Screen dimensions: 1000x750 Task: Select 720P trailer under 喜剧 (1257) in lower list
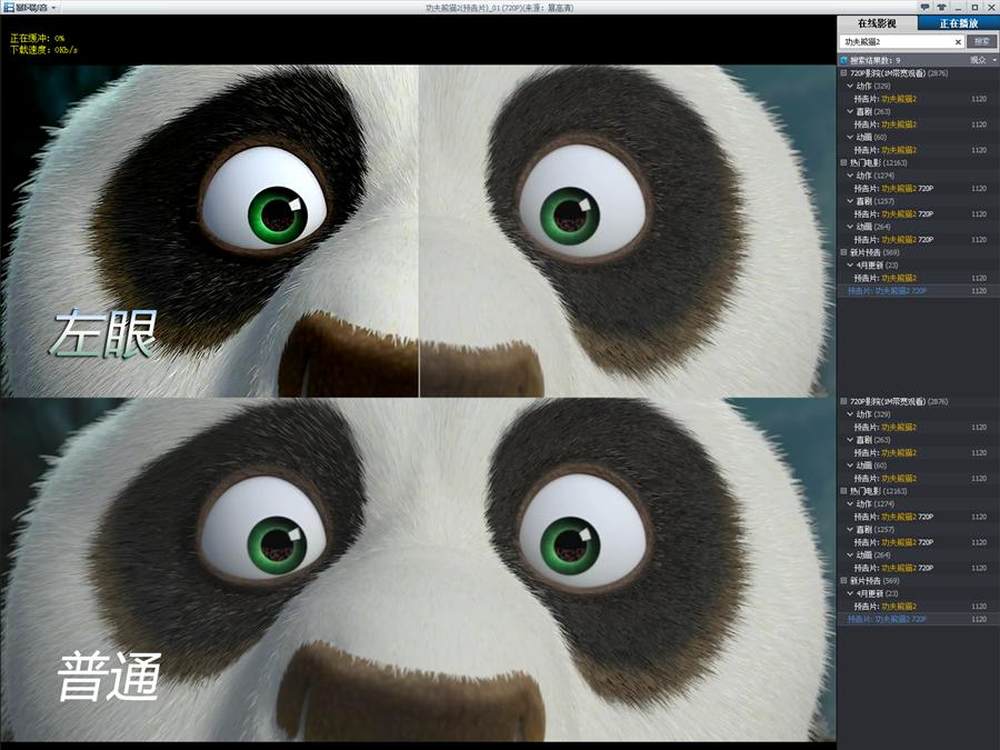click(918, 542)
